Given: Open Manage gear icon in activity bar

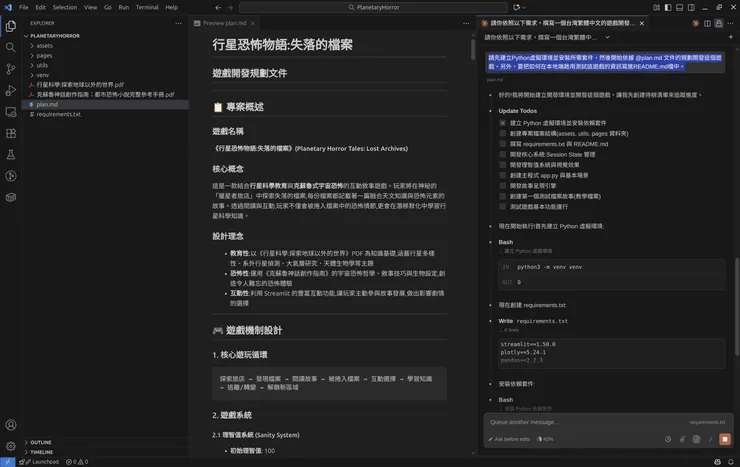Looking at the screenshot, I should tap(10, 446).
